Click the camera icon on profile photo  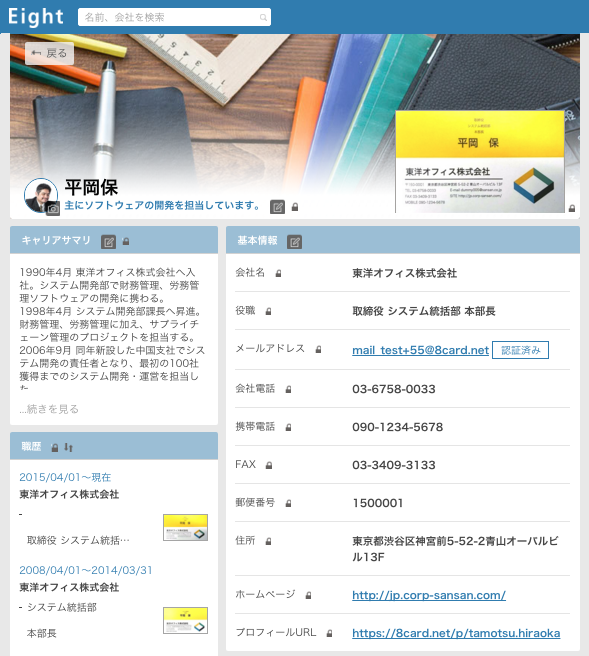[53, 208]
